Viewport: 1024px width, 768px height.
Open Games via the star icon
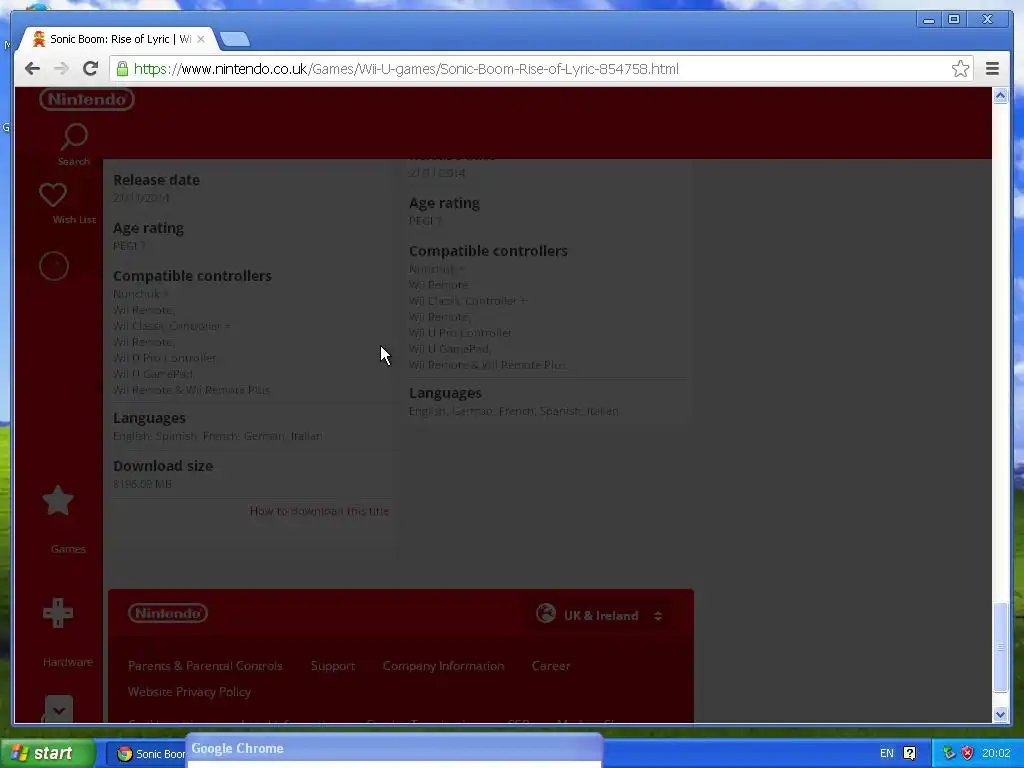click(x=57, y=501)
